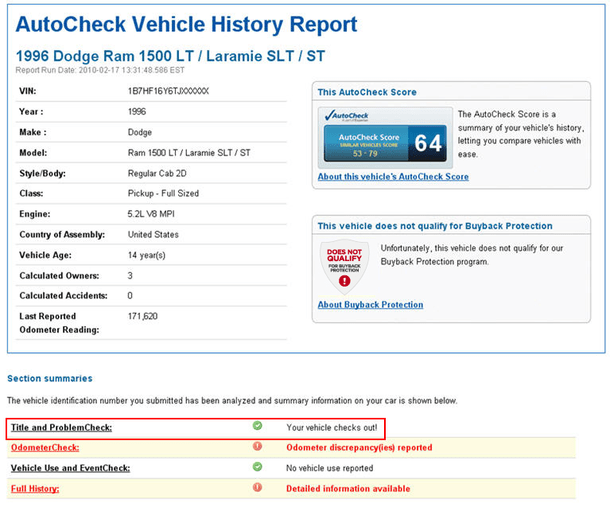Open Title and ProblemCheck section link
Viewport: 610px width, 507px height.
point(61,428)
